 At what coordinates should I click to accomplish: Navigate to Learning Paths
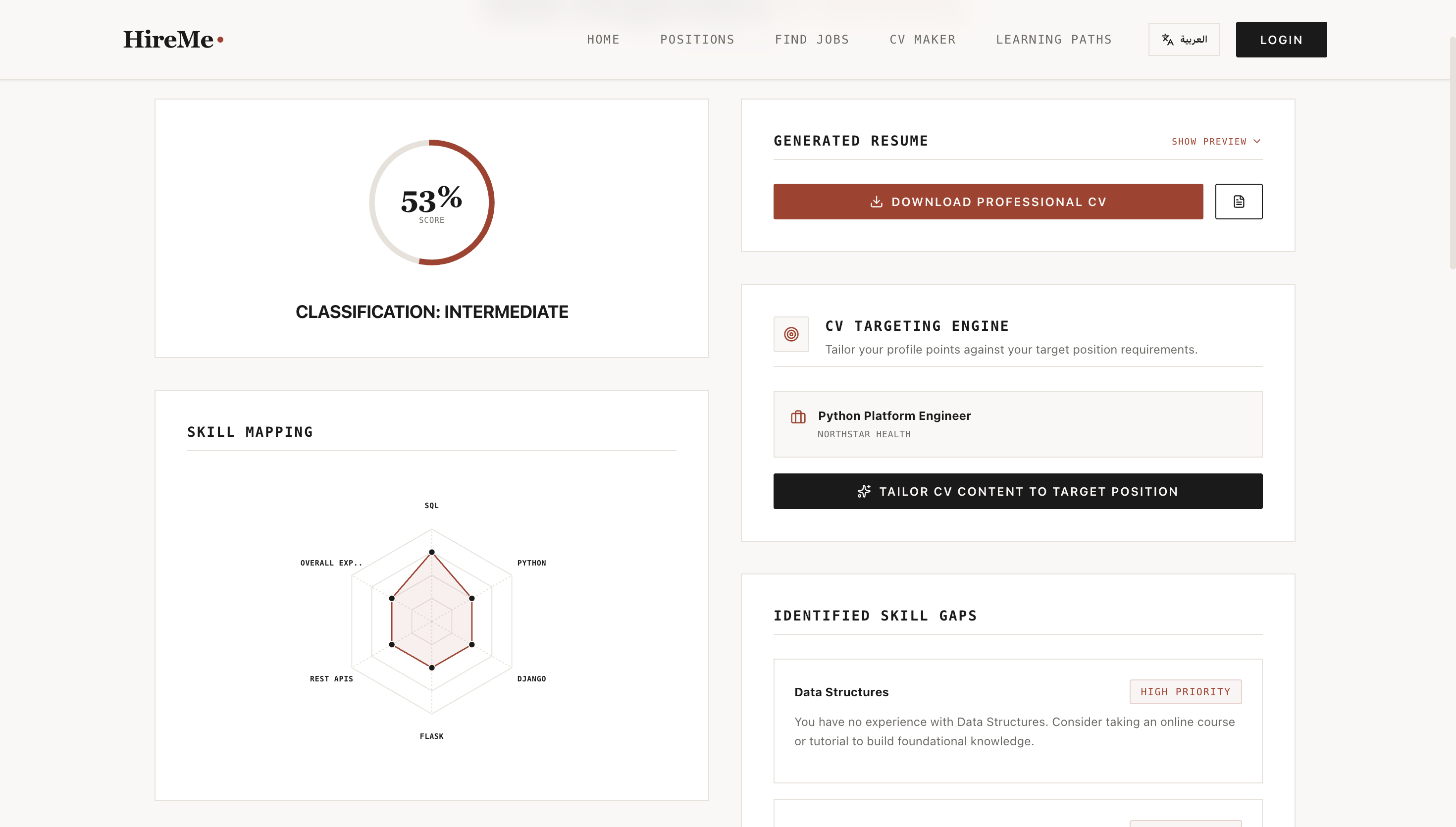click(1053, 39)
